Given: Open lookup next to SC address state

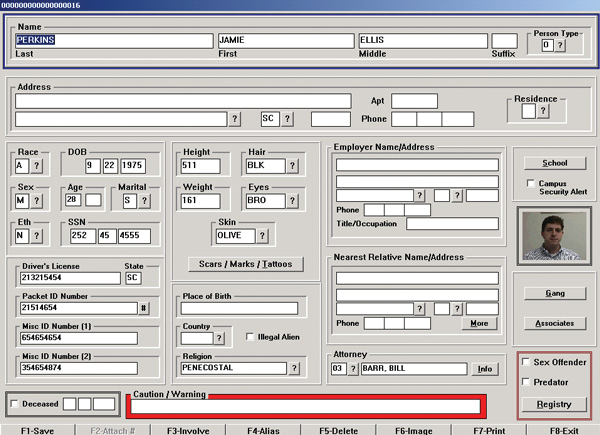Looking at the screenshot, I should click(x=287, y=119).
